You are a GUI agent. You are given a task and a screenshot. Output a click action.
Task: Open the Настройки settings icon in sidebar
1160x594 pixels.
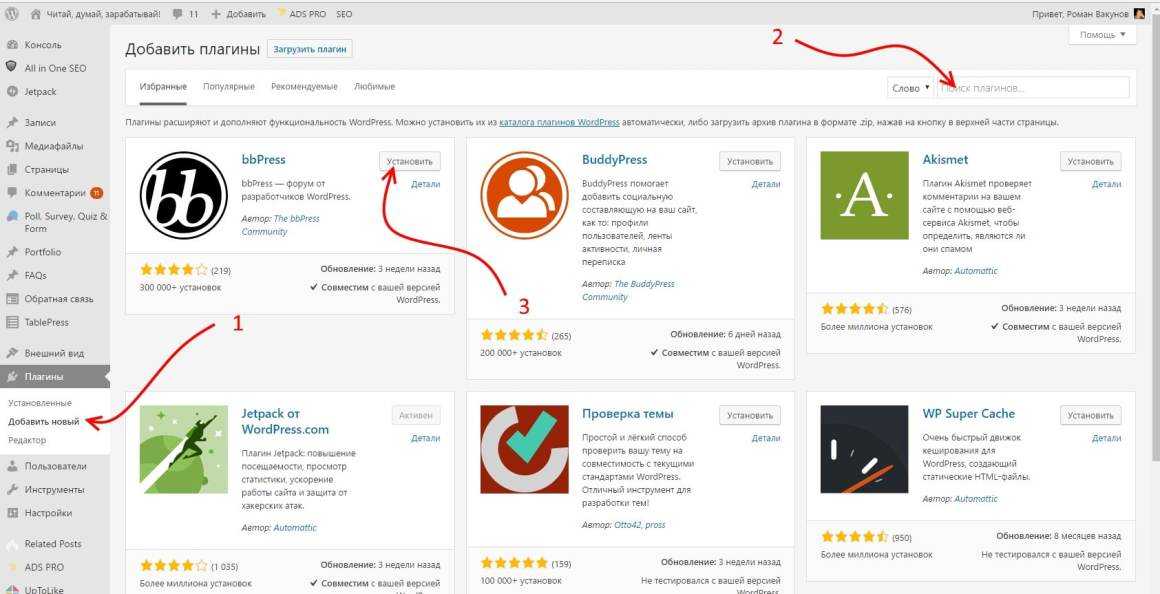12,513
